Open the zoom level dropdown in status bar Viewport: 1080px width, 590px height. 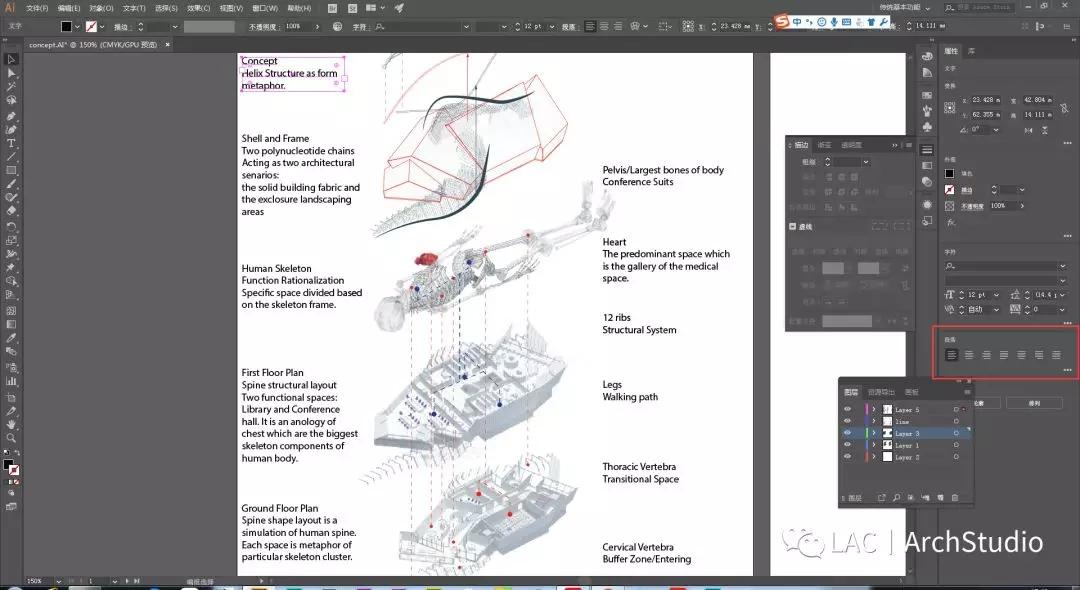[x=58, y=582]
